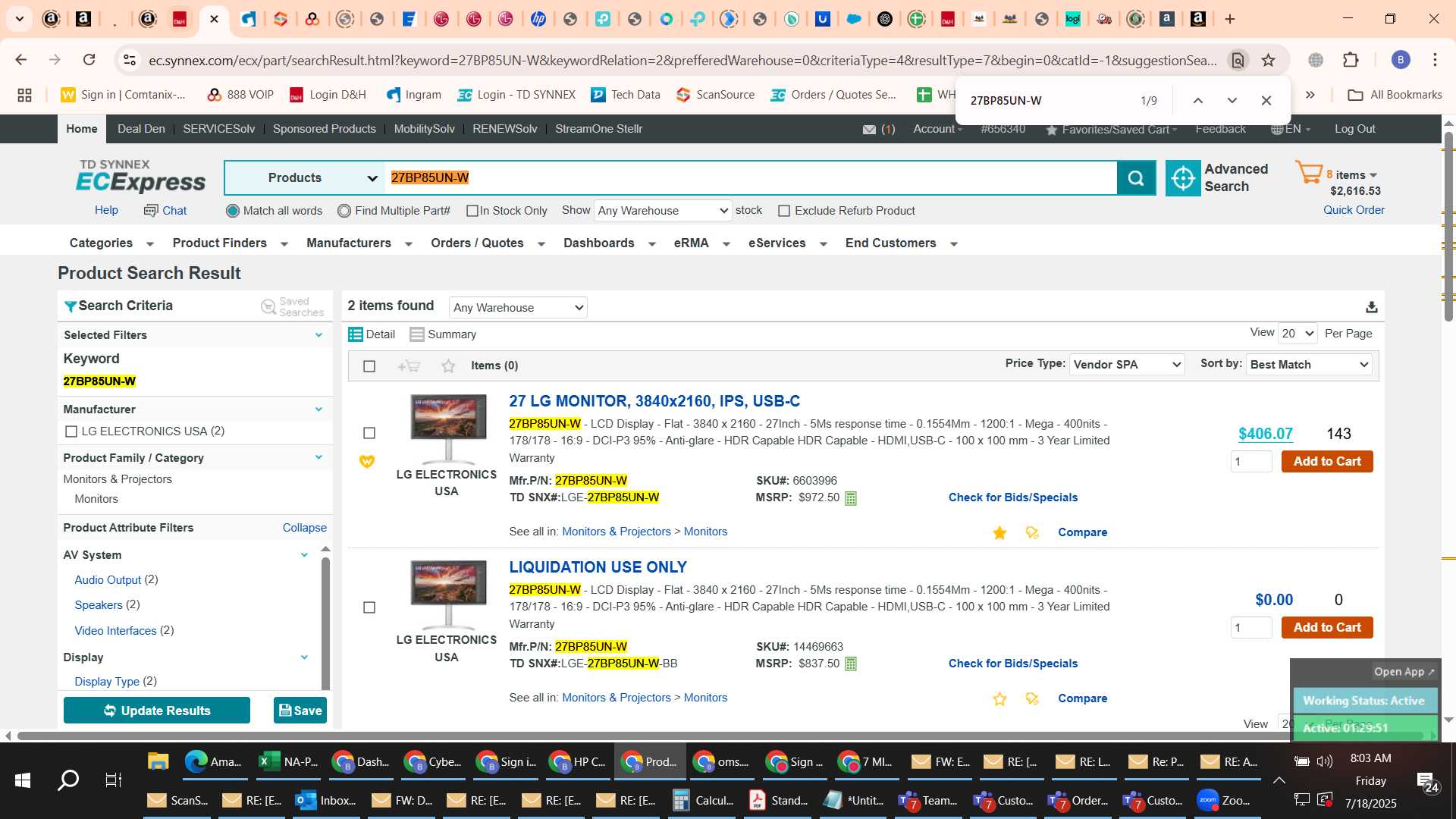Click Saved Searches icon
Screen dimensions: 1456x819
pyautogui.click(x=268, y=306)
